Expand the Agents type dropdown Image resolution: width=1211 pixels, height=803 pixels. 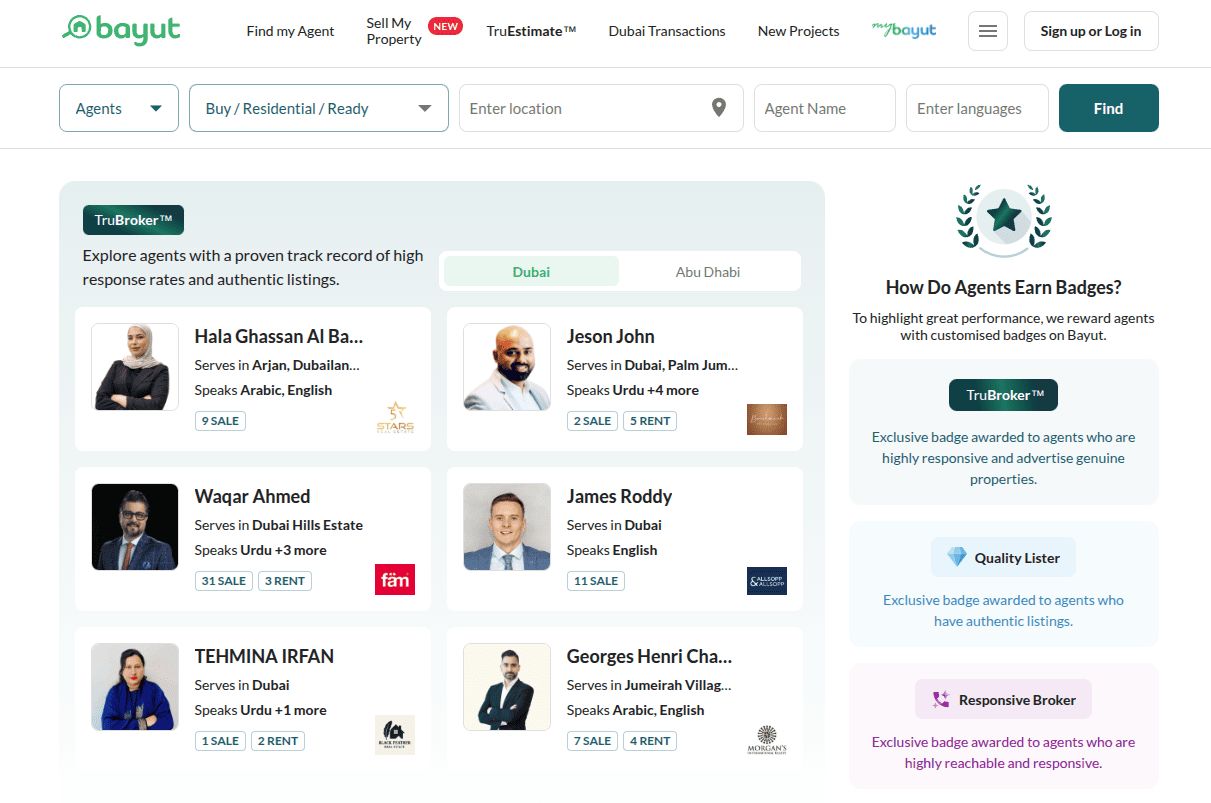pos(118,108)
